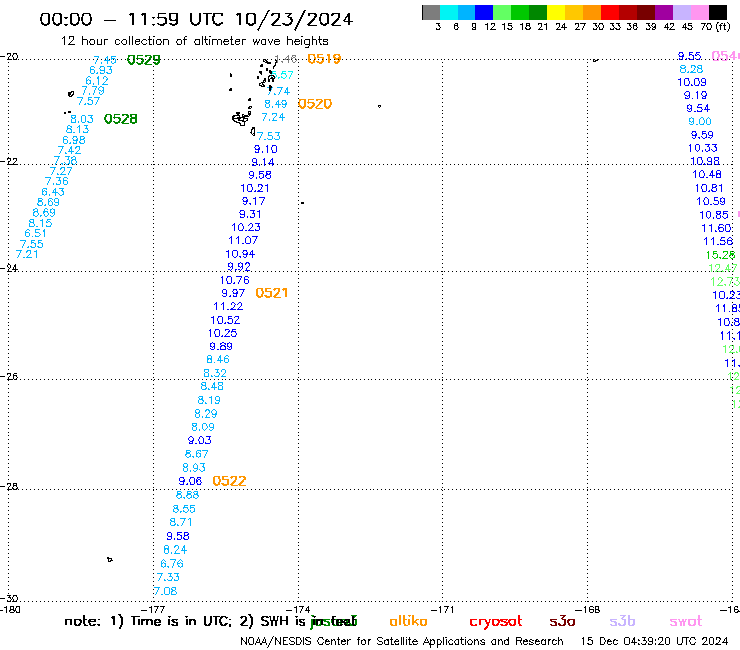Click the wave height value 7.08
Screen dimensions: 740x650
coord(166,591)
